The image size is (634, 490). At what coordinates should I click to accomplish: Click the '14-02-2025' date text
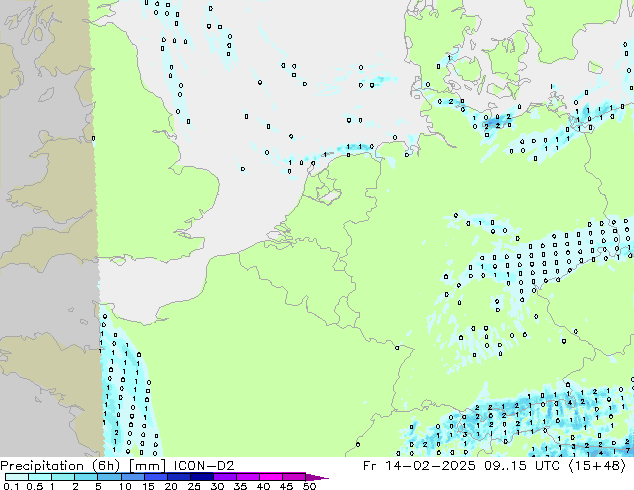(430, 466)
